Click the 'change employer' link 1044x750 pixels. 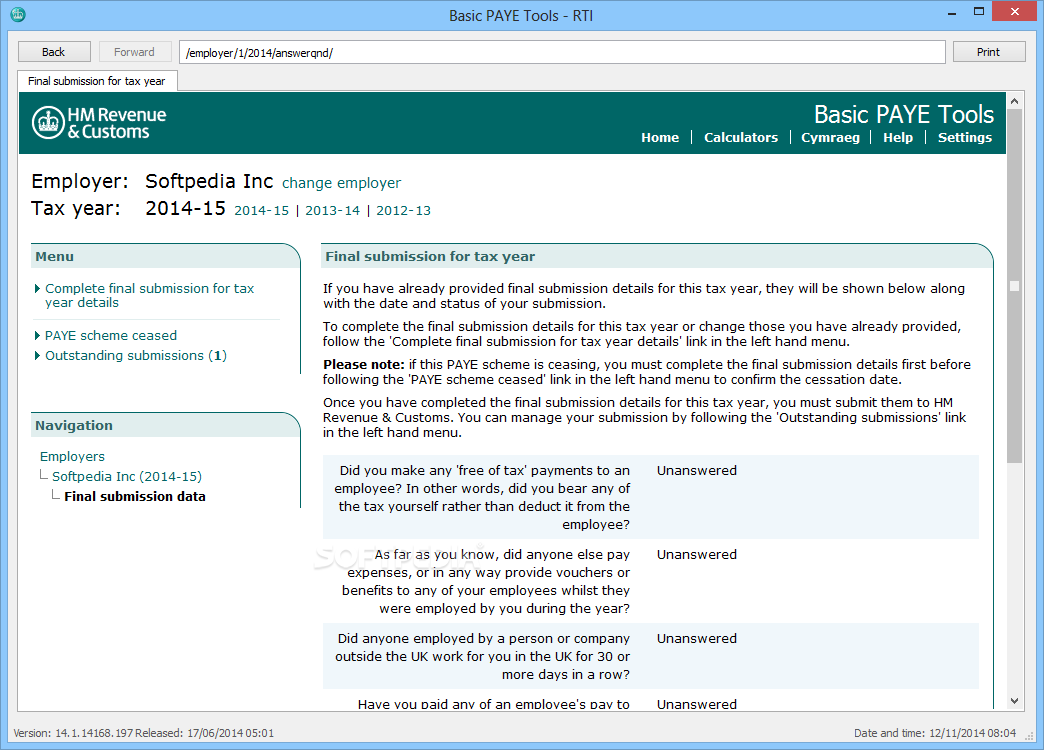(x=342, y=183)
